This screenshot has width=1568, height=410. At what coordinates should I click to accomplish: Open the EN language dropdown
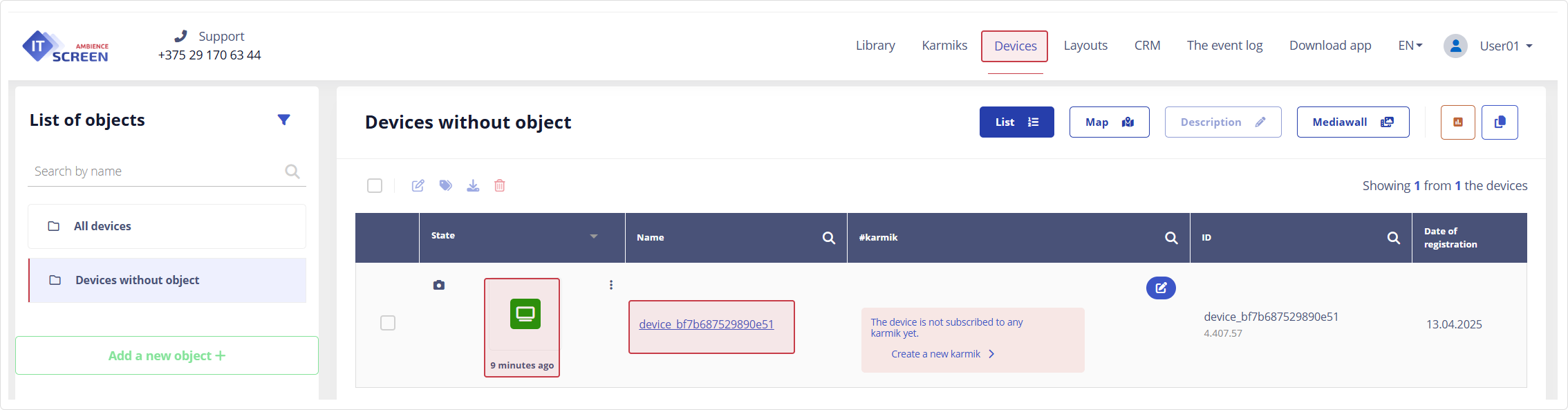1410,46
